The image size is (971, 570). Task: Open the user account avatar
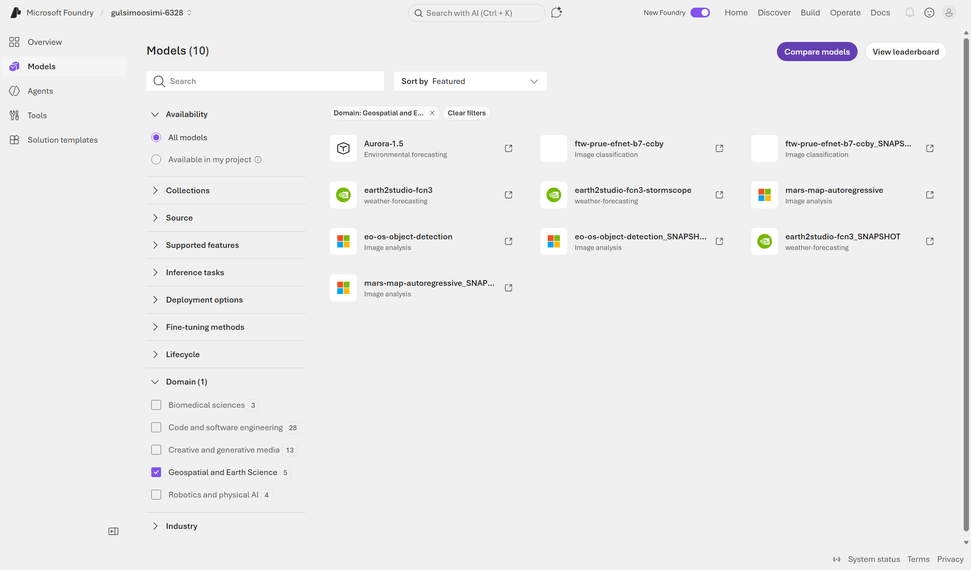coord(948,12)
